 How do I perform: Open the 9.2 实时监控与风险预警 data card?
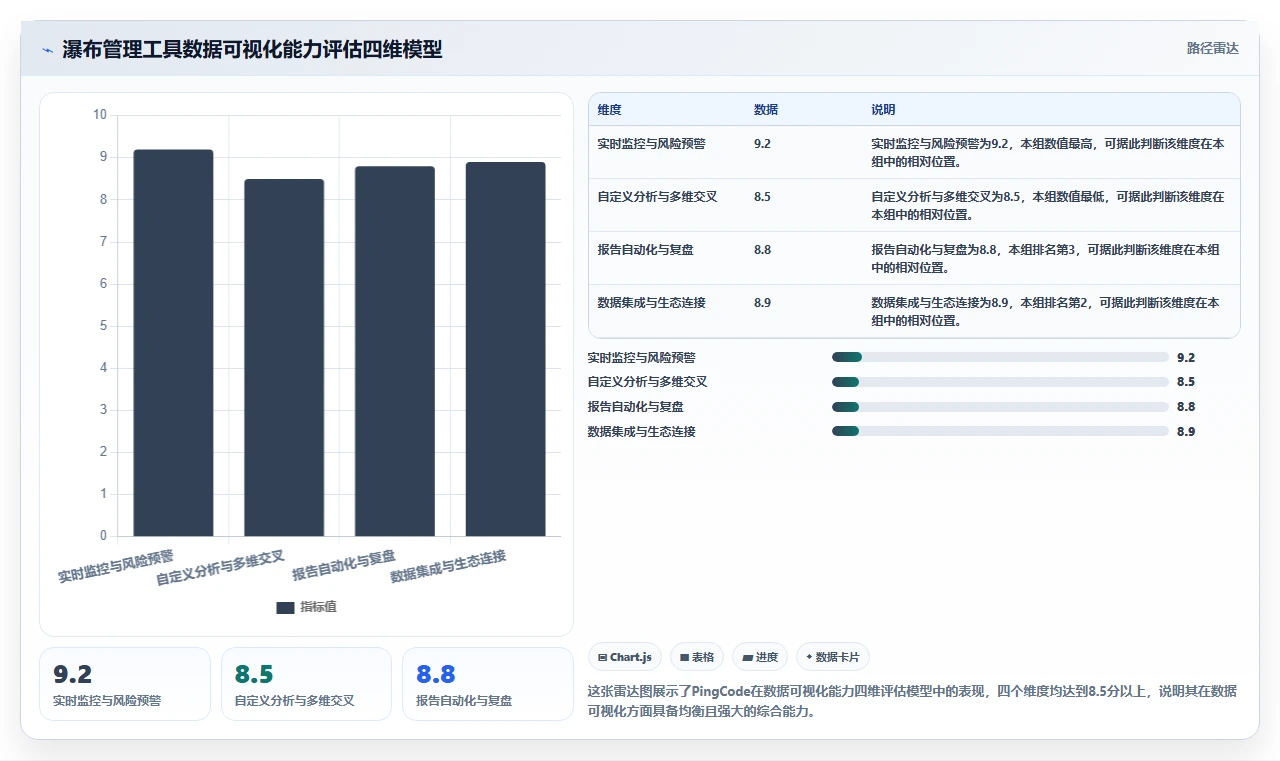(x=125, y=684)
